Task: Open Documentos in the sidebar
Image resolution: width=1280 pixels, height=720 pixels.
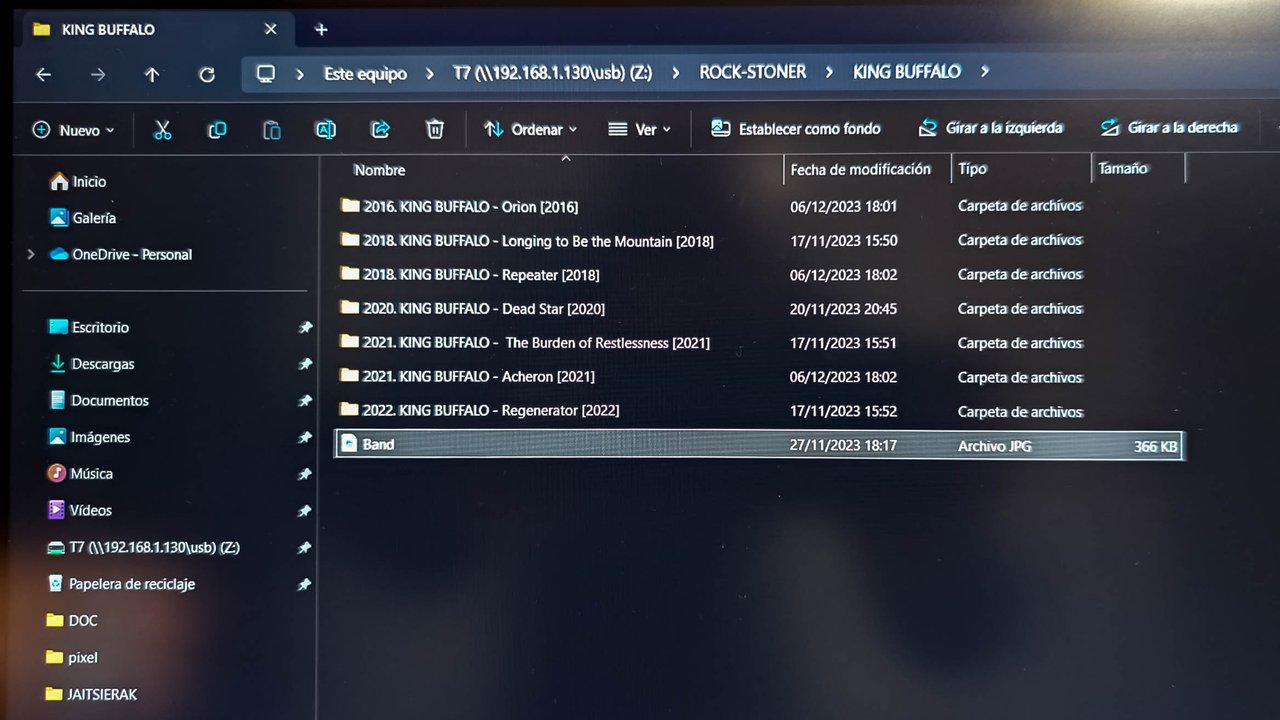Action: [x=98, y=400]
